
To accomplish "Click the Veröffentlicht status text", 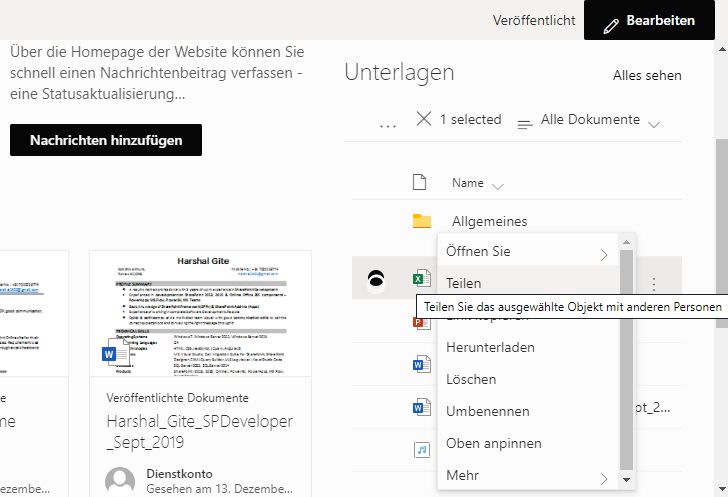I will (x=534, y=20).
